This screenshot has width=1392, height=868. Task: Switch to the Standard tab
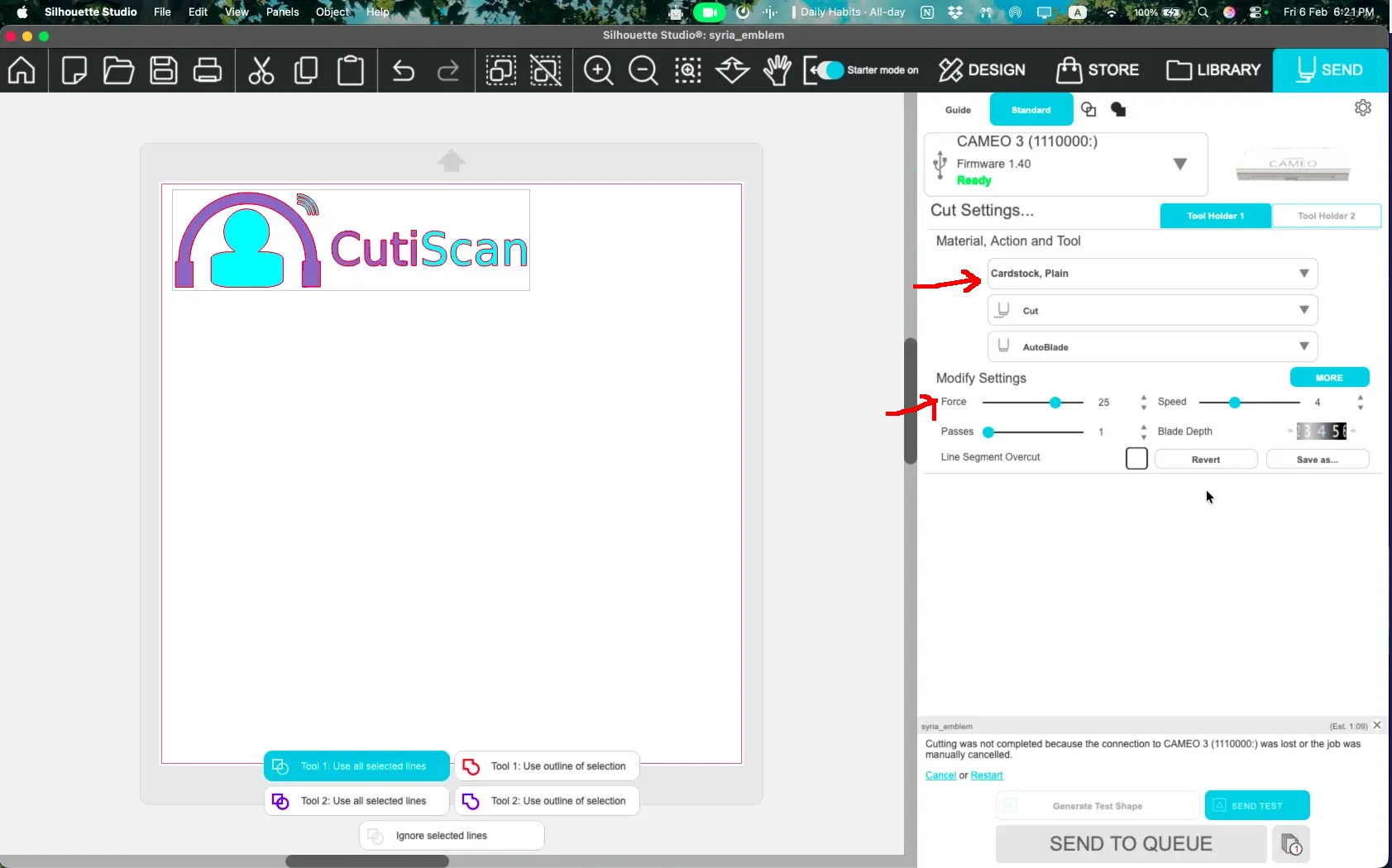[1031, 110]
